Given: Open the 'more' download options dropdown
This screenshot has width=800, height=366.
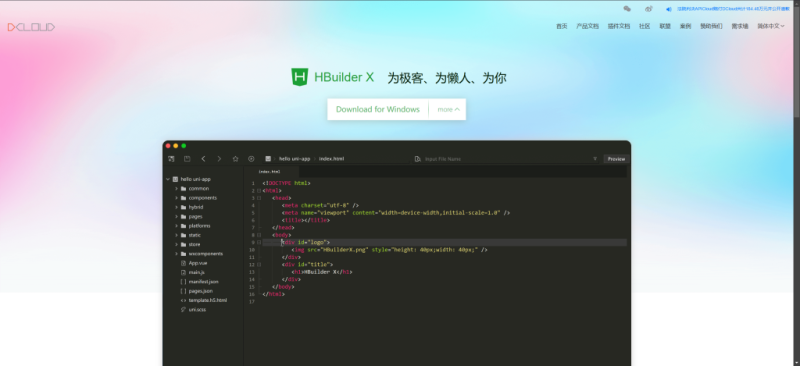Looking at the screenshot, I should pos(448,109).
